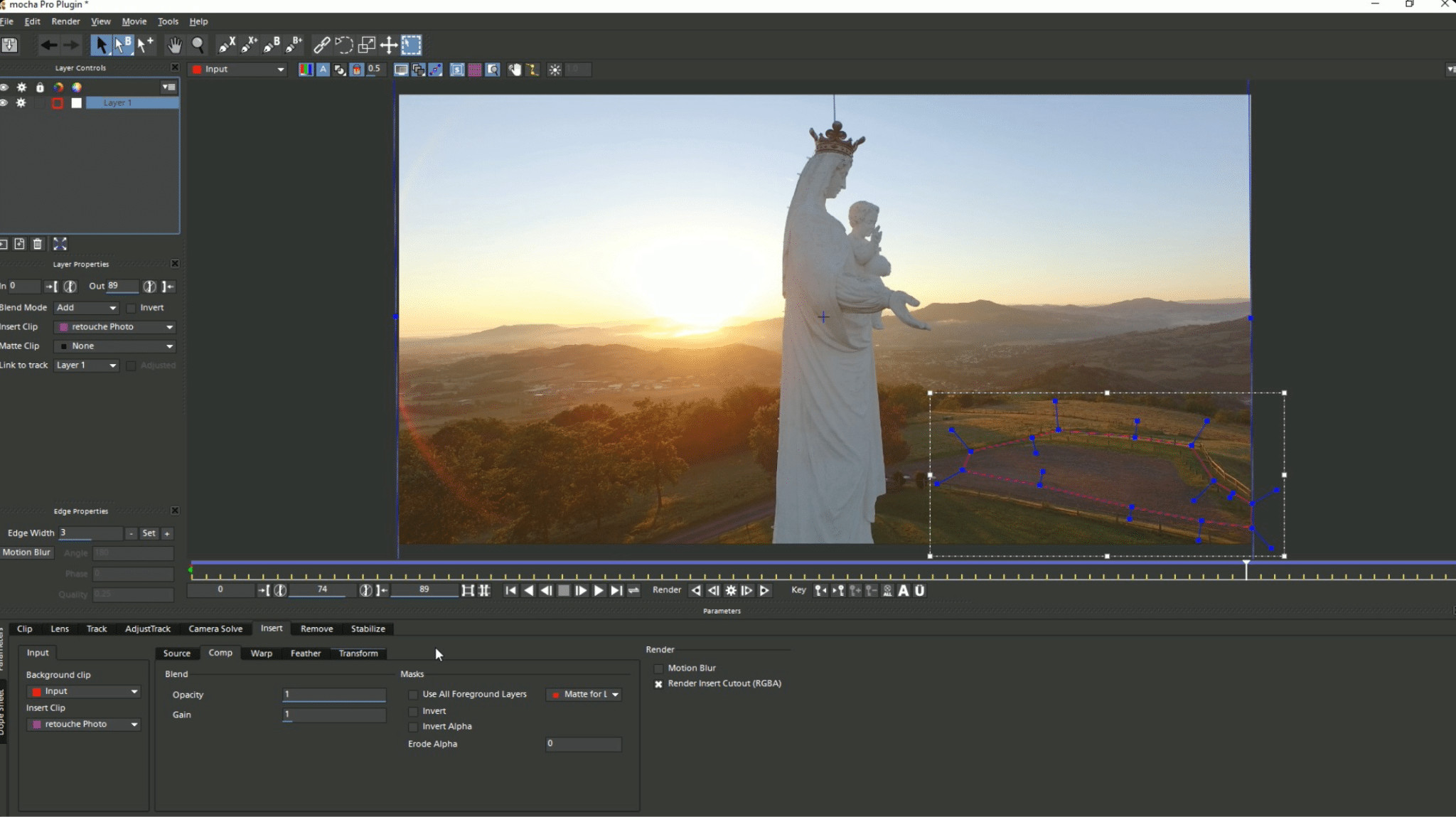Select the Add Point (arrow plus) tool
The width and height of the screenshot is (1456, 817).
pyautogui.click(x=145, y=46)
